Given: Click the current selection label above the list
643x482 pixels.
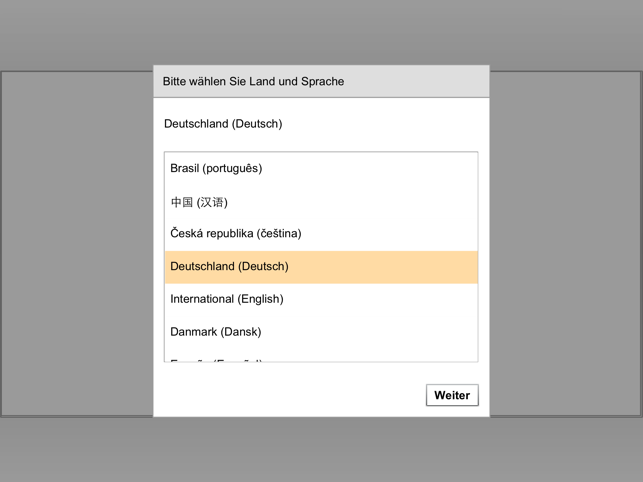Looking at the screenshot, I should pyautogui.click(x=223, y=124).
